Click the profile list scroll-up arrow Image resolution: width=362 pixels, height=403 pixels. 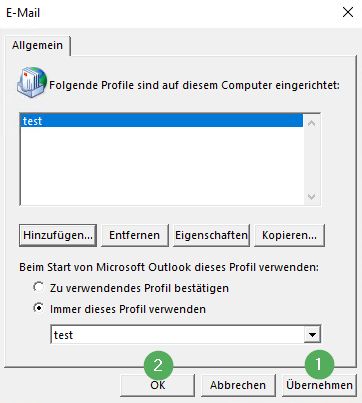(x=312, y=123)
